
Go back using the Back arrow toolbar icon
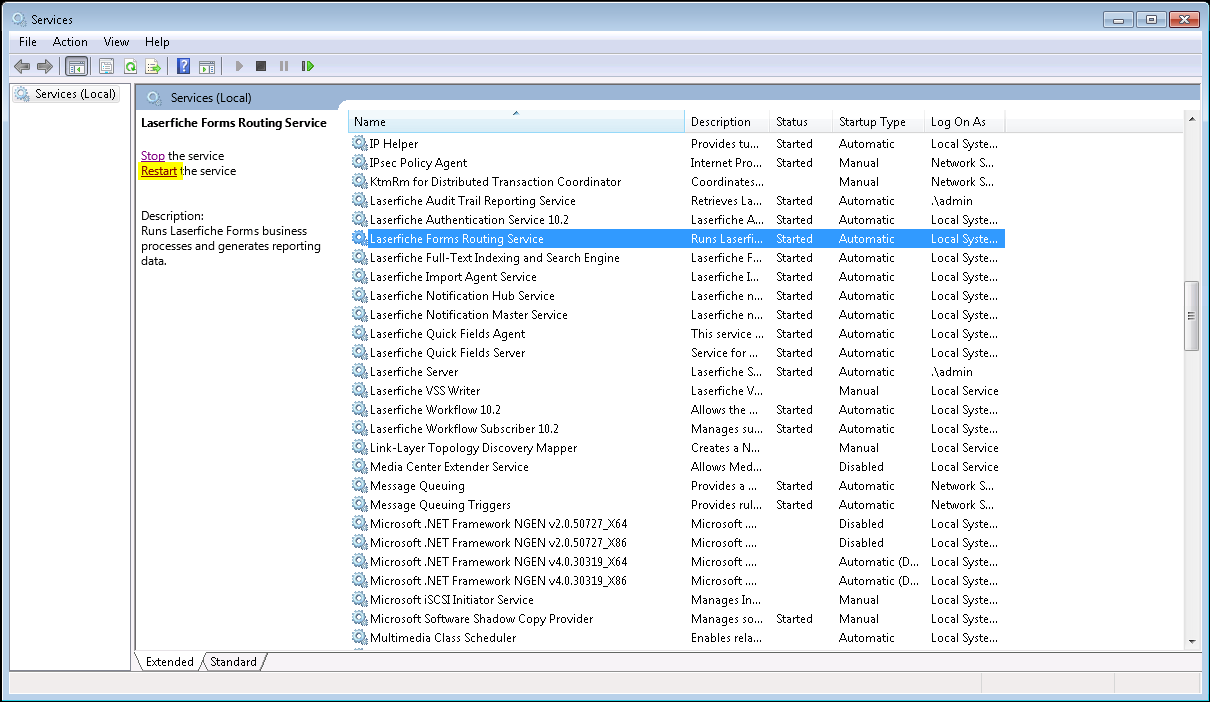(x=22, y=66)
